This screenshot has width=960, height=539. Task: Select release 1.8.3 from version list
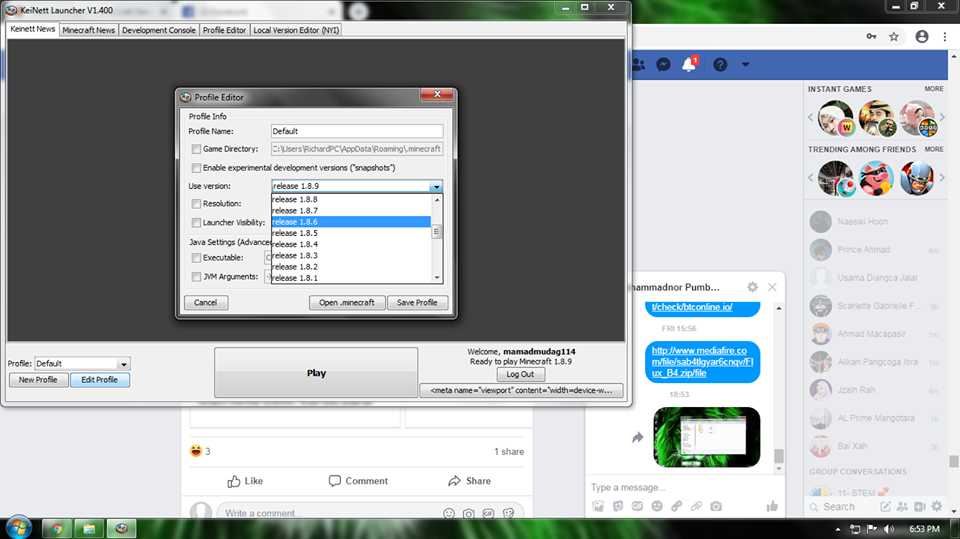click(351, 255)
